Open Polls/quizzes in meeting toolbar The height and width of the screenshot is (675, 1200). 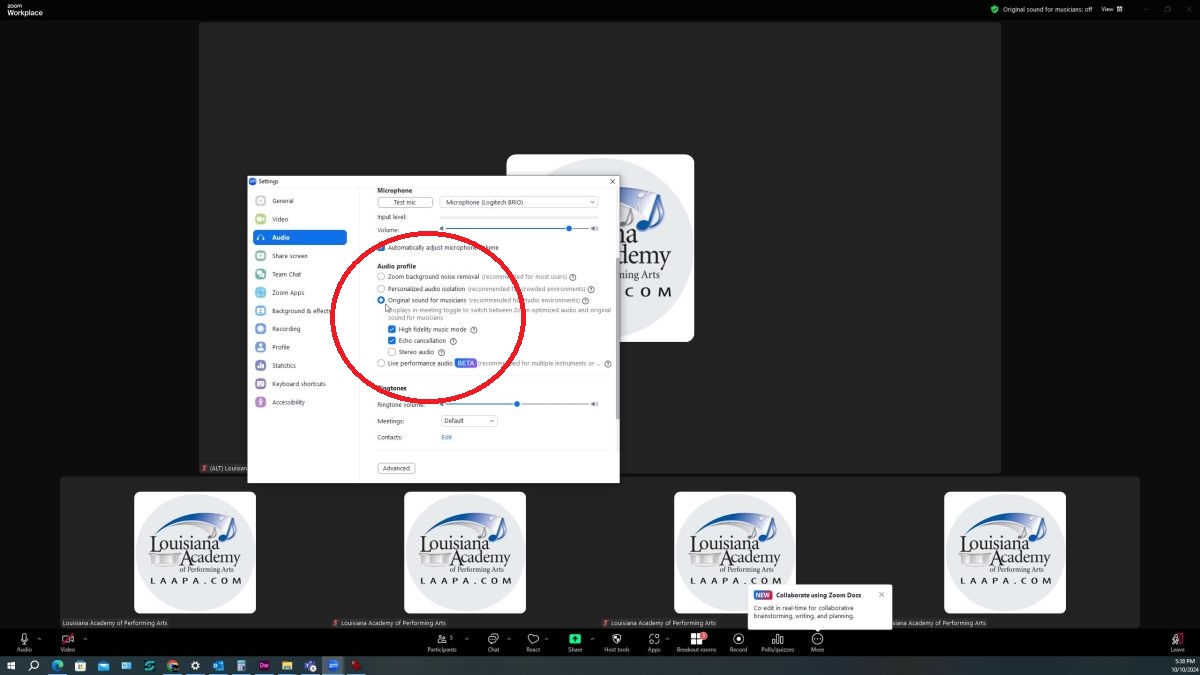(777, 639)
